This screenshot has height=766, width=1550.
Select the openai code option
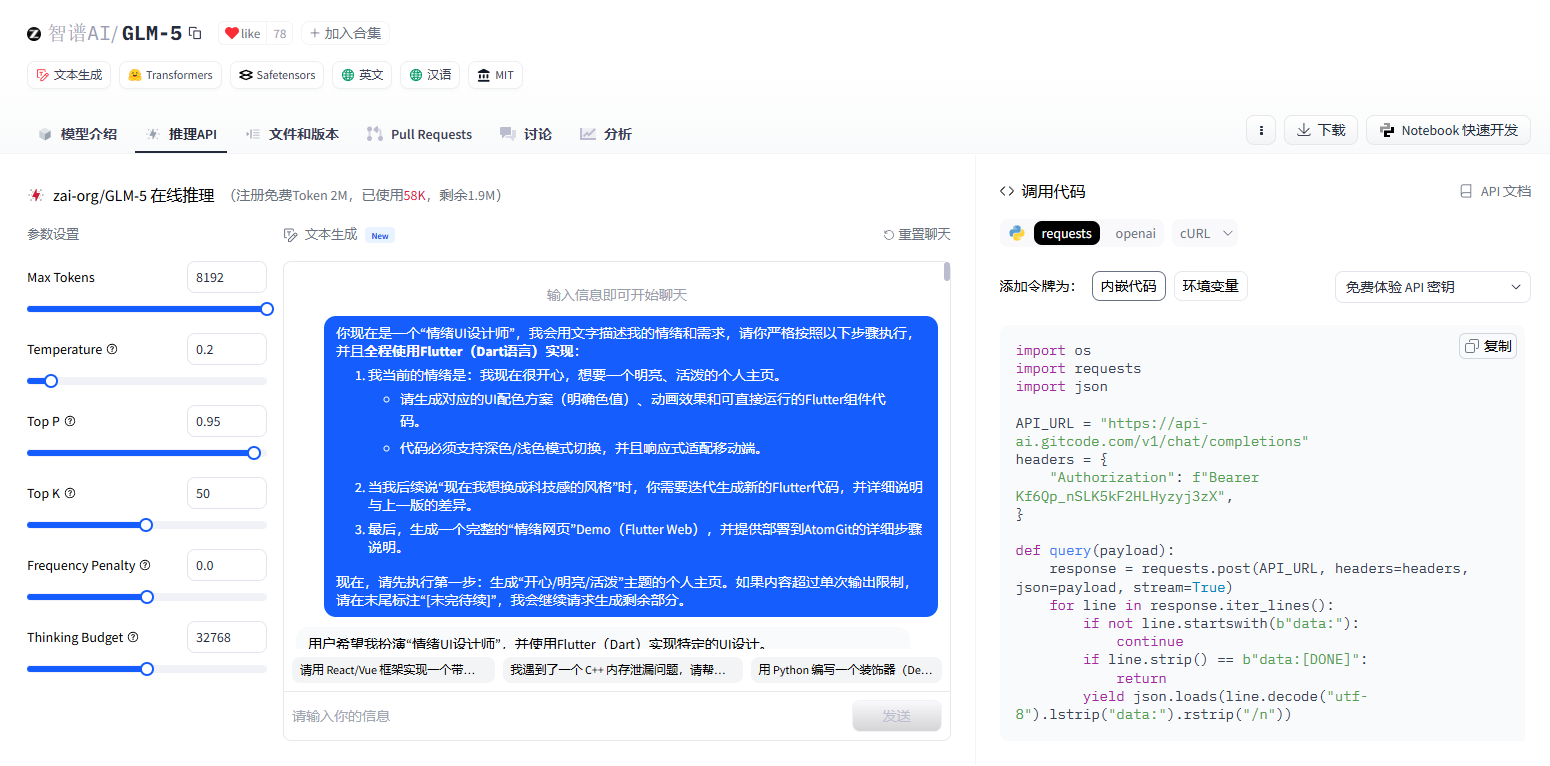[1135, 233]
